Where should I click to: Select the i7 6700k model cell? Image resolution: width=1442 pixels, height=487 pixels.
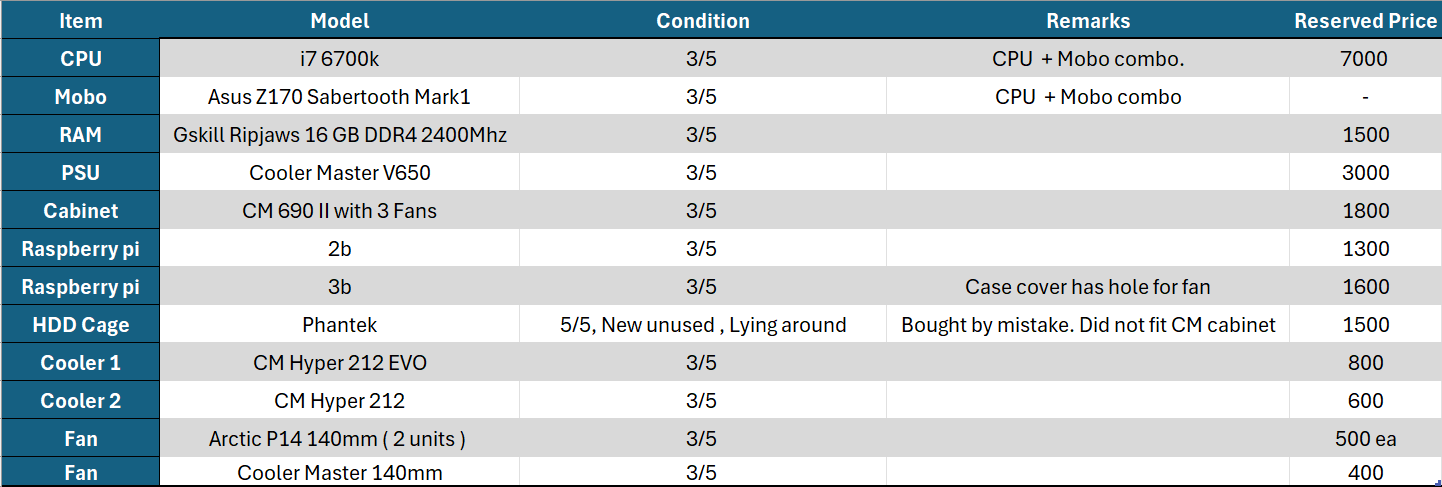tap(340, 59)
